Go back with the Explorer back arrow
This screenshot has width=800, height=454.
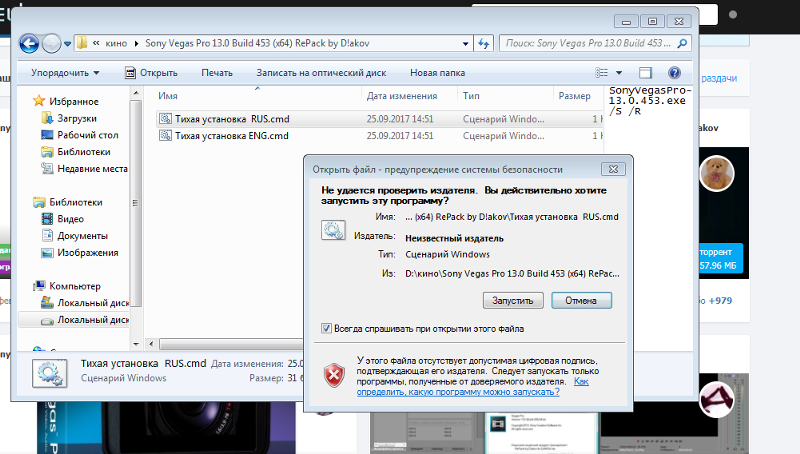tap(29, 44)
